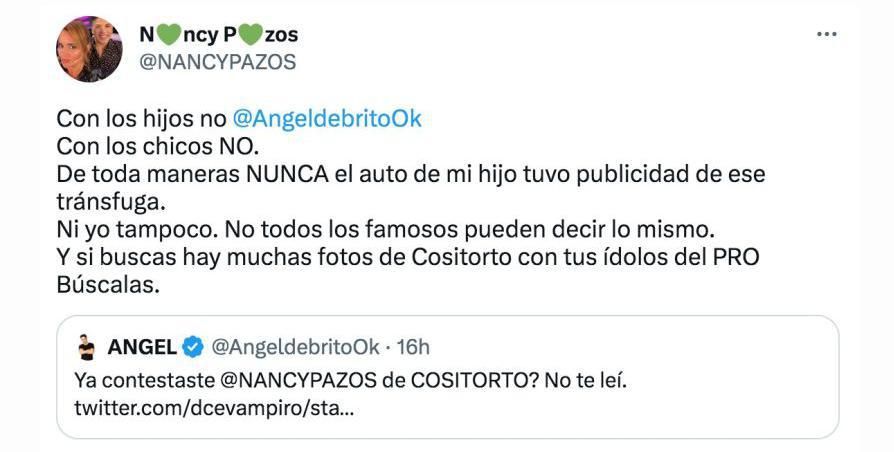The width and height of the screenshot is (894, 452).
Task: Open the @AngeldebritoOk mention link
Action: [327, 119]
